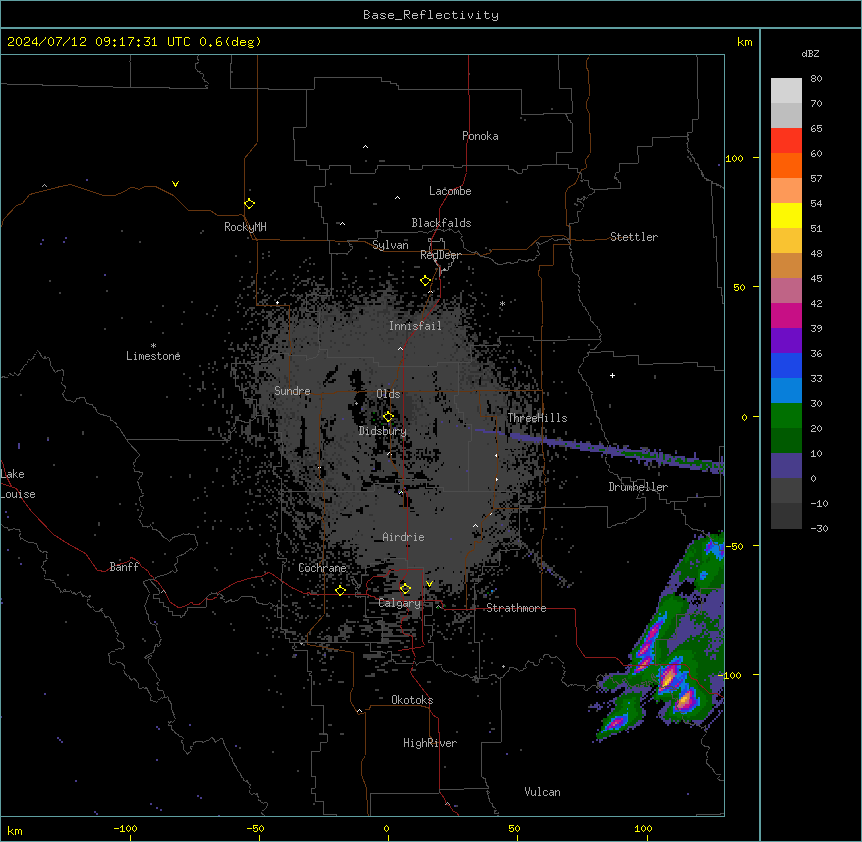Screen dimensions: 862x842
Task: Select the RedDeer label
Action: click(x=440, y=255)
